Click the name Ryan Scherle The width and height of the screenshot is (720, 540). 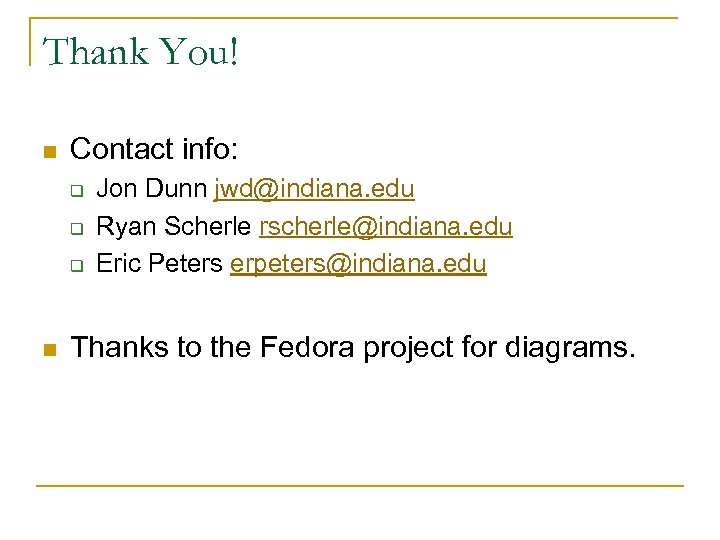point(174,227)
